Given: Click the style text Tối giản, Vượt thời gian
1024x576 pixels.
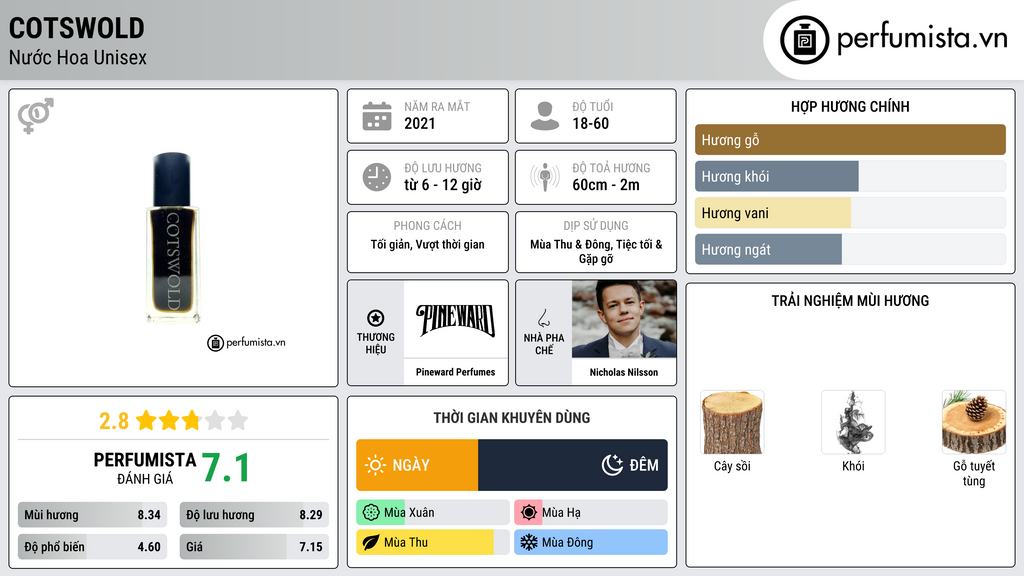Looking at the screenshot, I should click(x=428, y=245).
